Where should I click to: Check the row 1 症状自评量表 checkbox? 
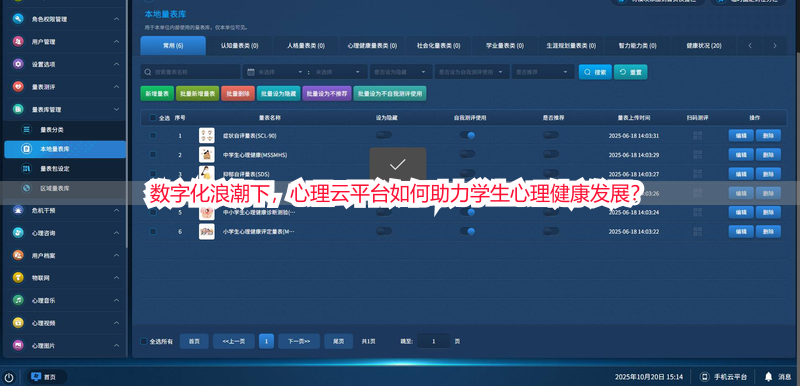(153, 136)
